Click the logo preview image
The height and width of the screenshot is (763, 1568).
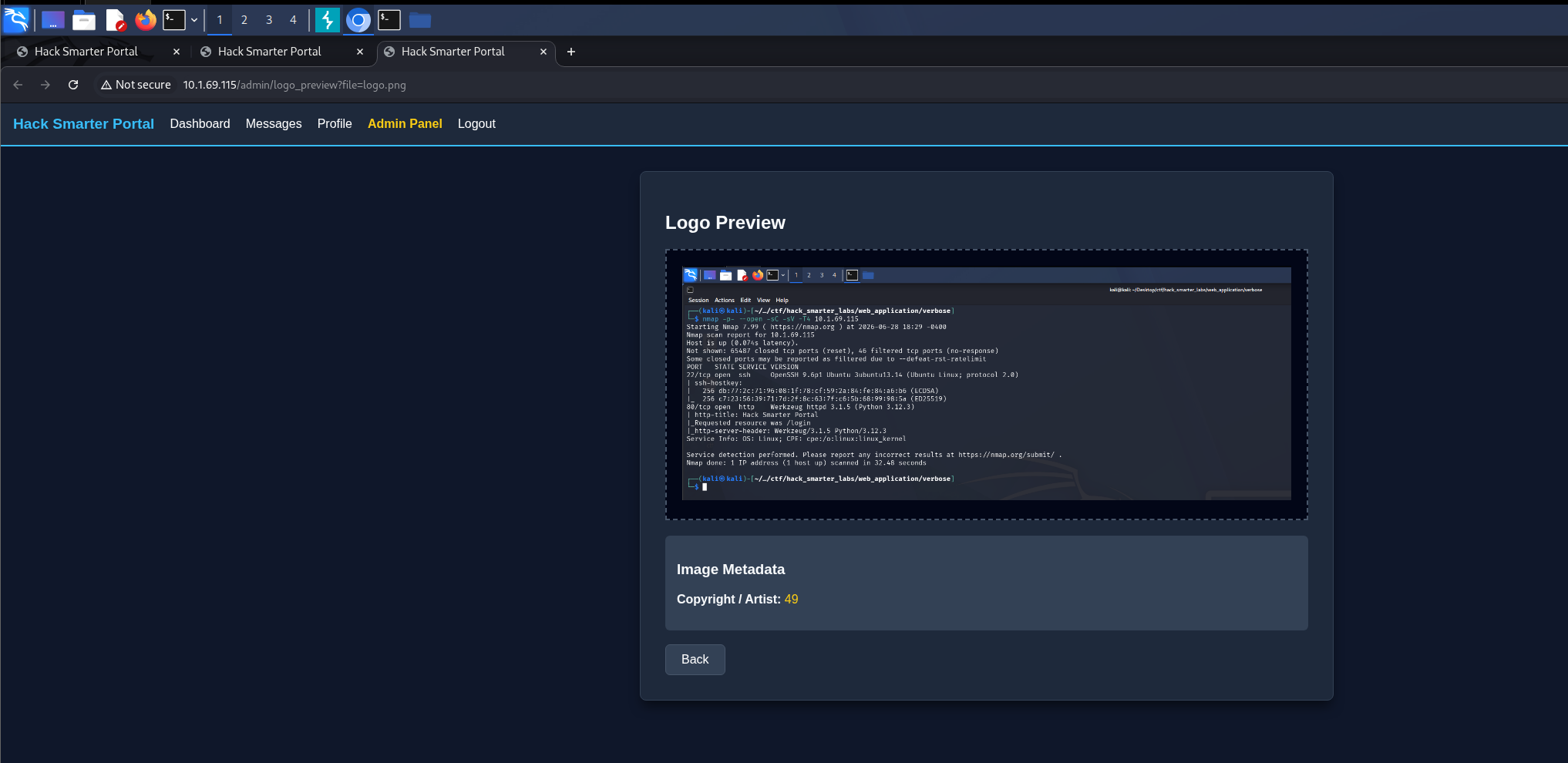point(987,384)
